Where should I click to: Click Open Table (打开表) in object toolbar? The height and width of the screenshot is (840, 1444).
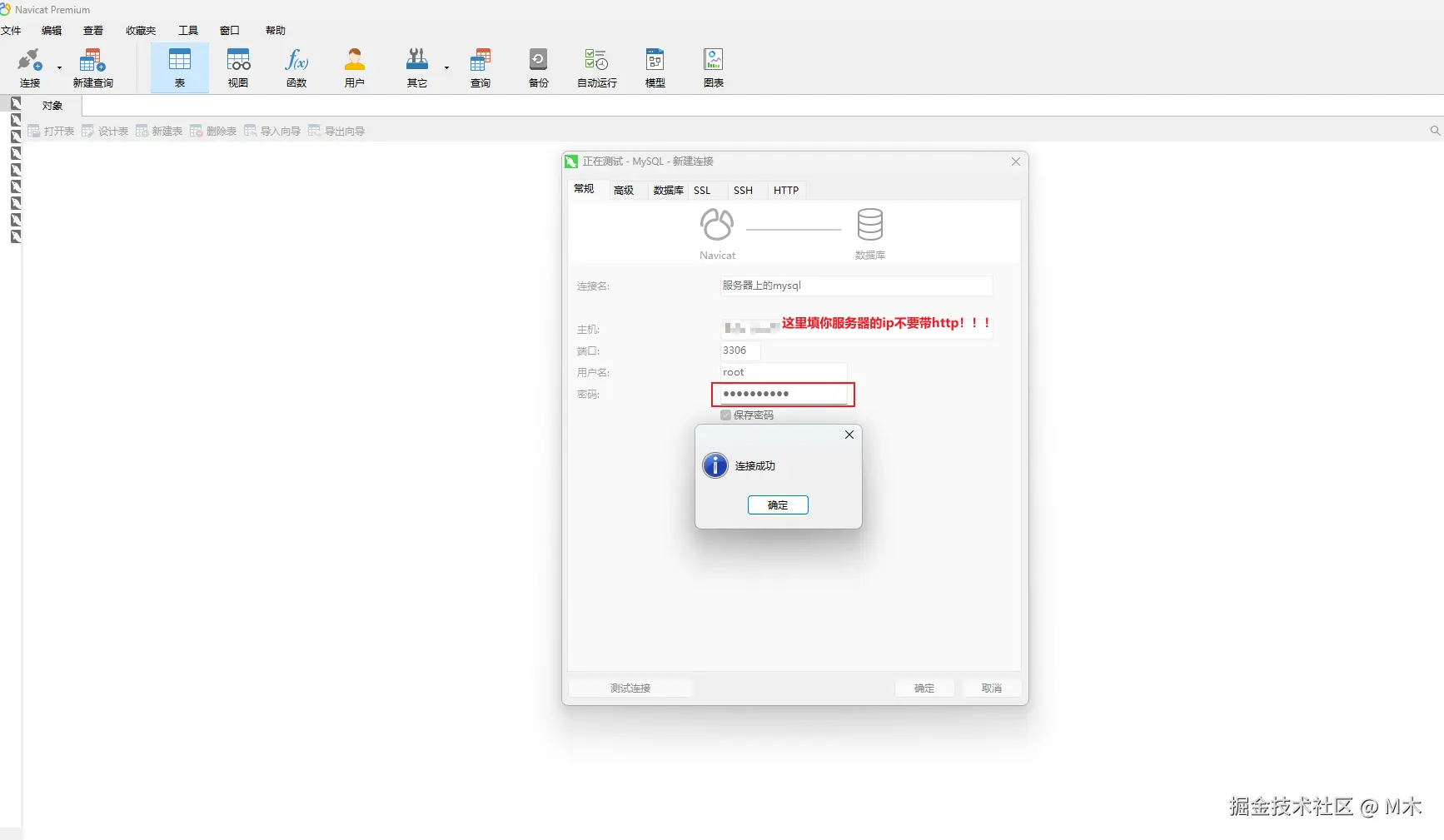(x=51, y=131)
